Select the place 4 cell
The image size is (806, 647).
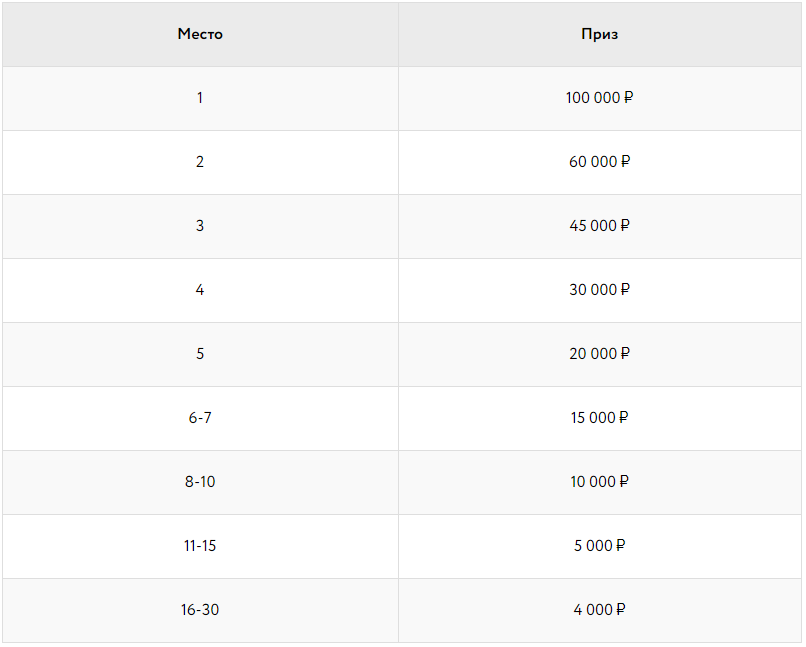pyautogui.click(x=200, y=290)
